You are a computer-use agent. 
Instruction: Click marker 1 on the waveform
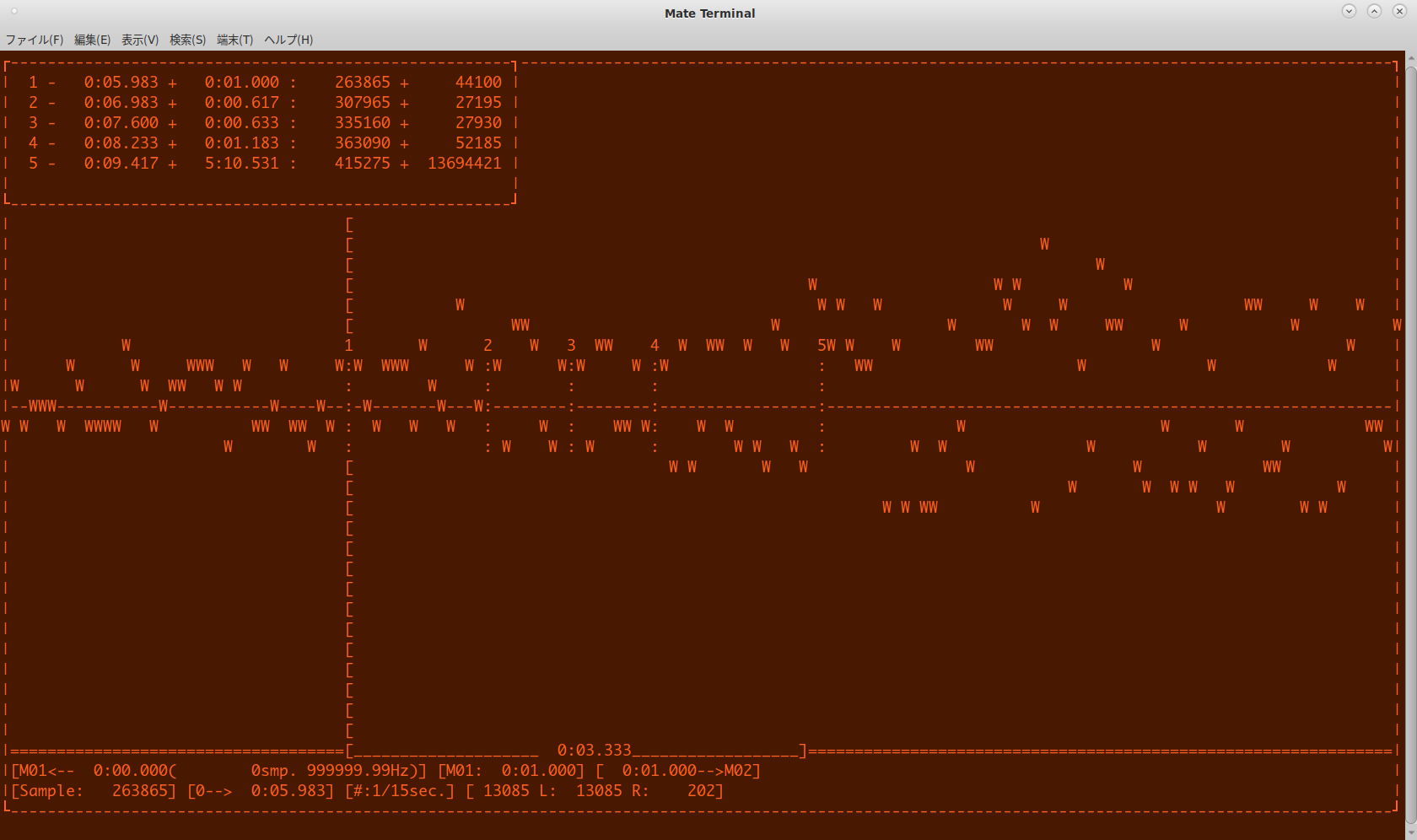(x=348, y=345)
